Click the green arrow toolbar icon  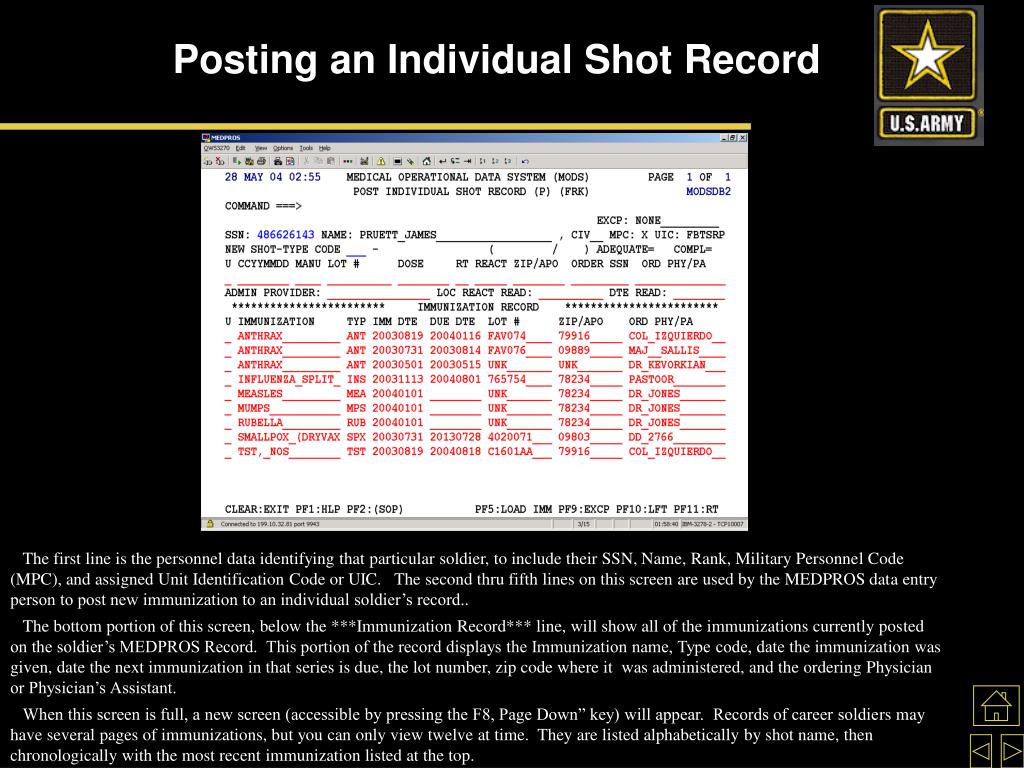click(x=237, y=161)
